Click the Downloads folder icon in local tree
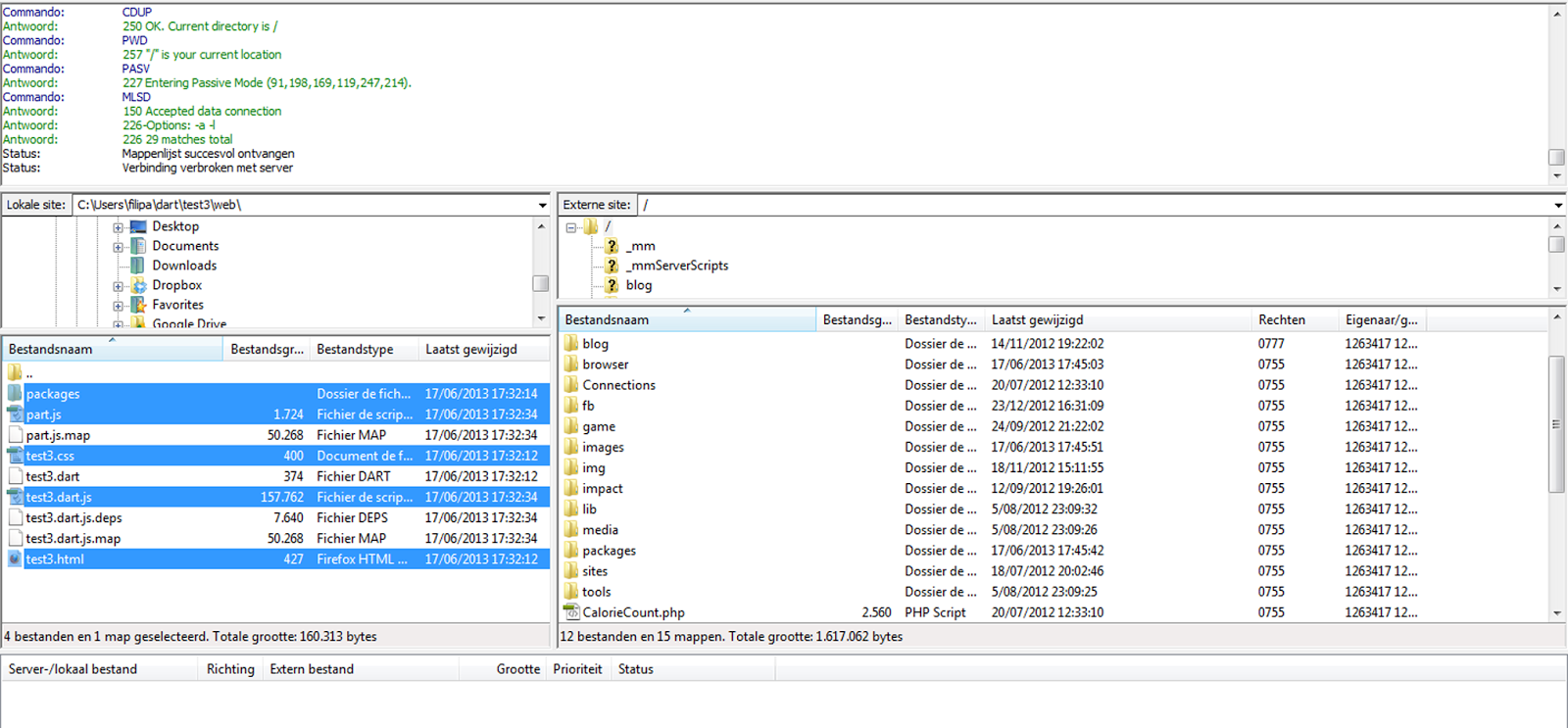Screen dimensions: 1568x728 click(138, 266)
